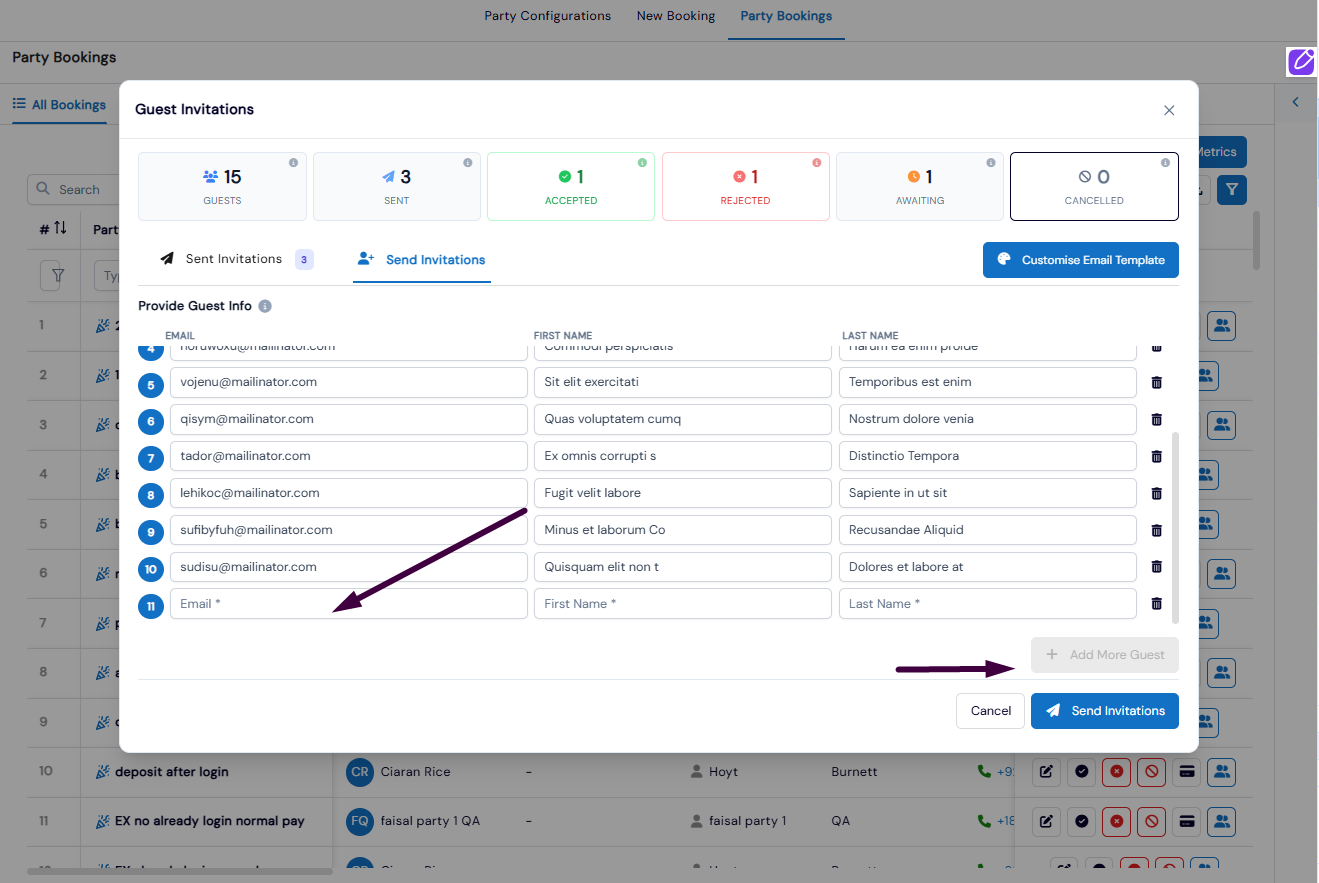Delete guest row 6 with trash icon
This screenshot has height=883, width=1319.
click(x=1156, y=419)
